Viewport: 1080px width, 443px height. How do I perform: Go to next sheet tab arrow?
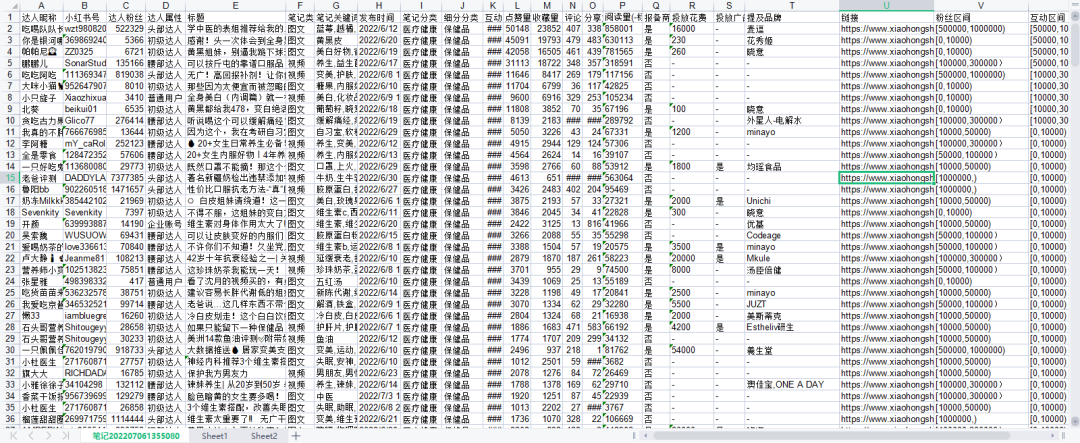48,436
